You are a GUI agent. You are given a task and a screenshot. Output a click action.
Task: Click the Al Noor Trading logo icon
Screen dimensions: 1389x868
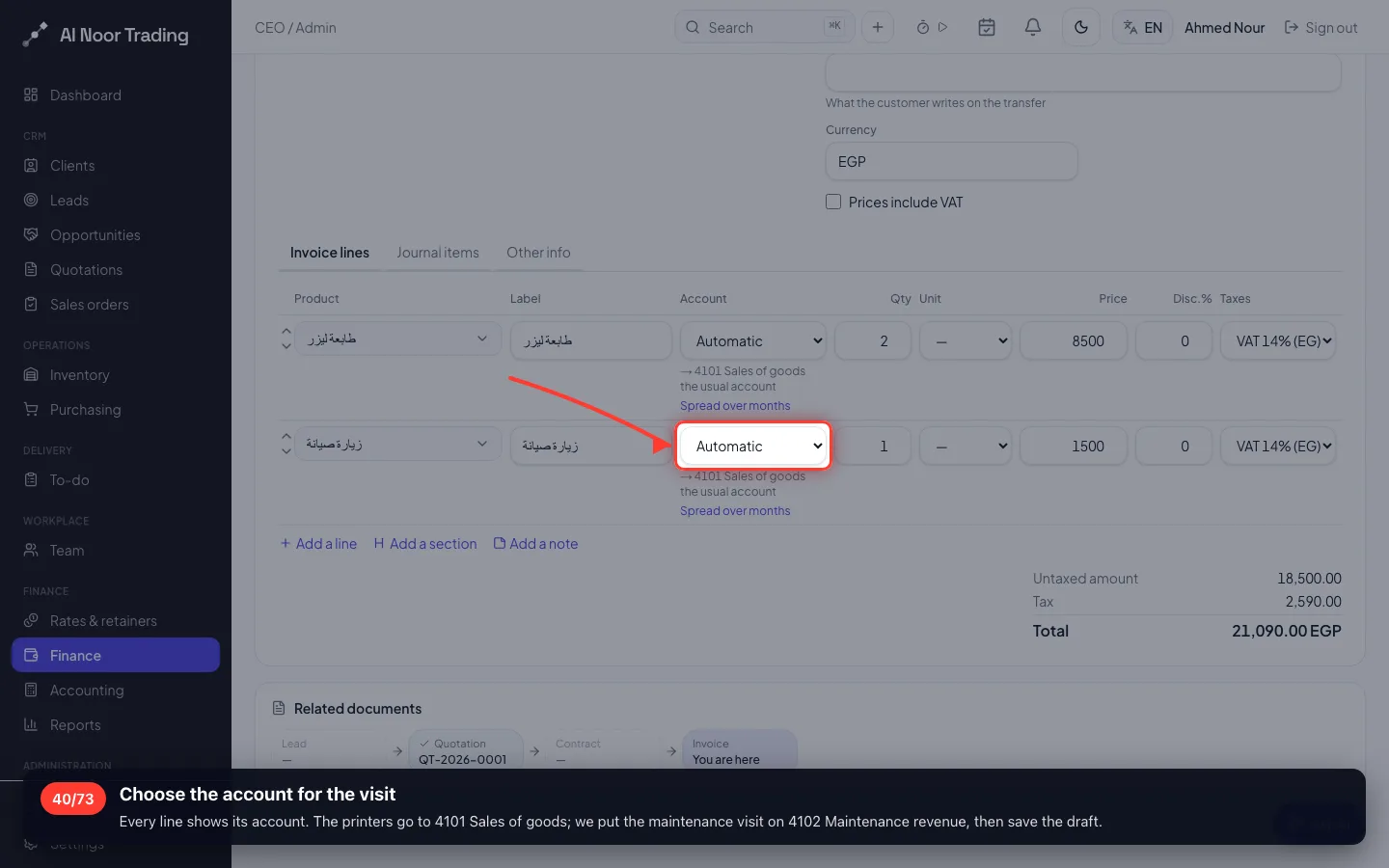(x=35, y=35)
